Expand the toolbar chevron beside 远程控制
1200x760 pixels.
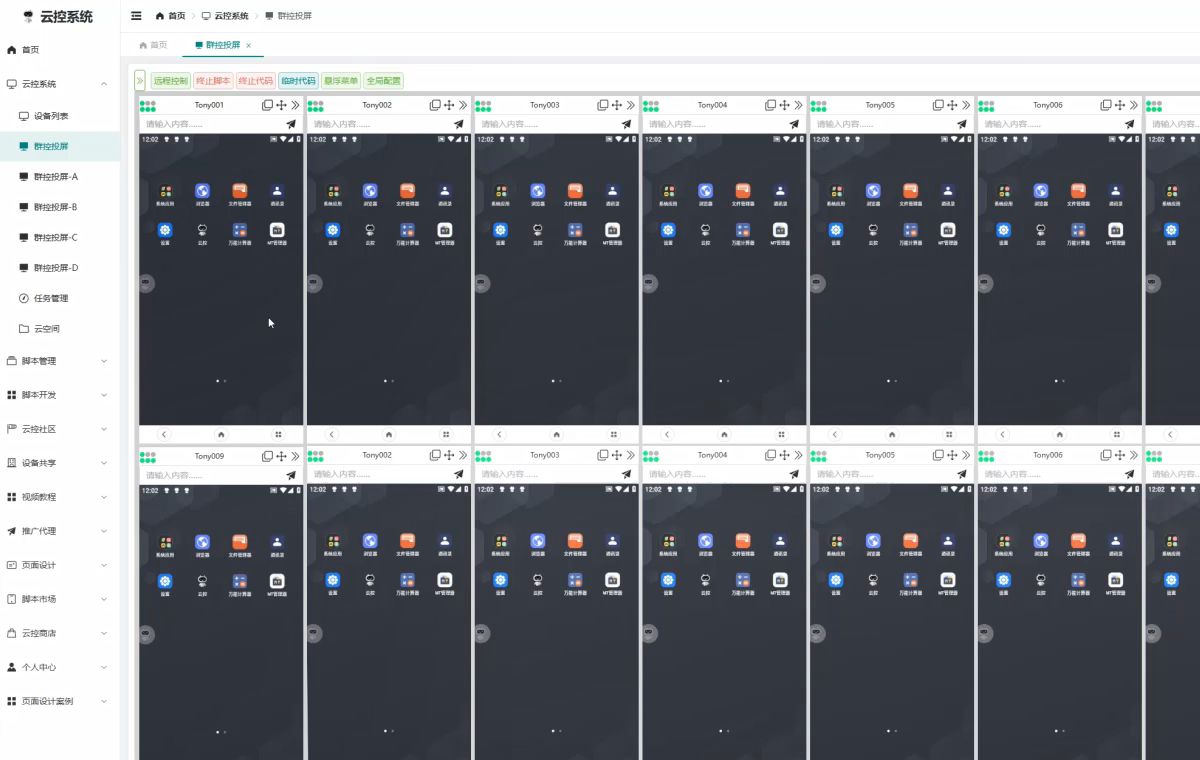(140, 81)
